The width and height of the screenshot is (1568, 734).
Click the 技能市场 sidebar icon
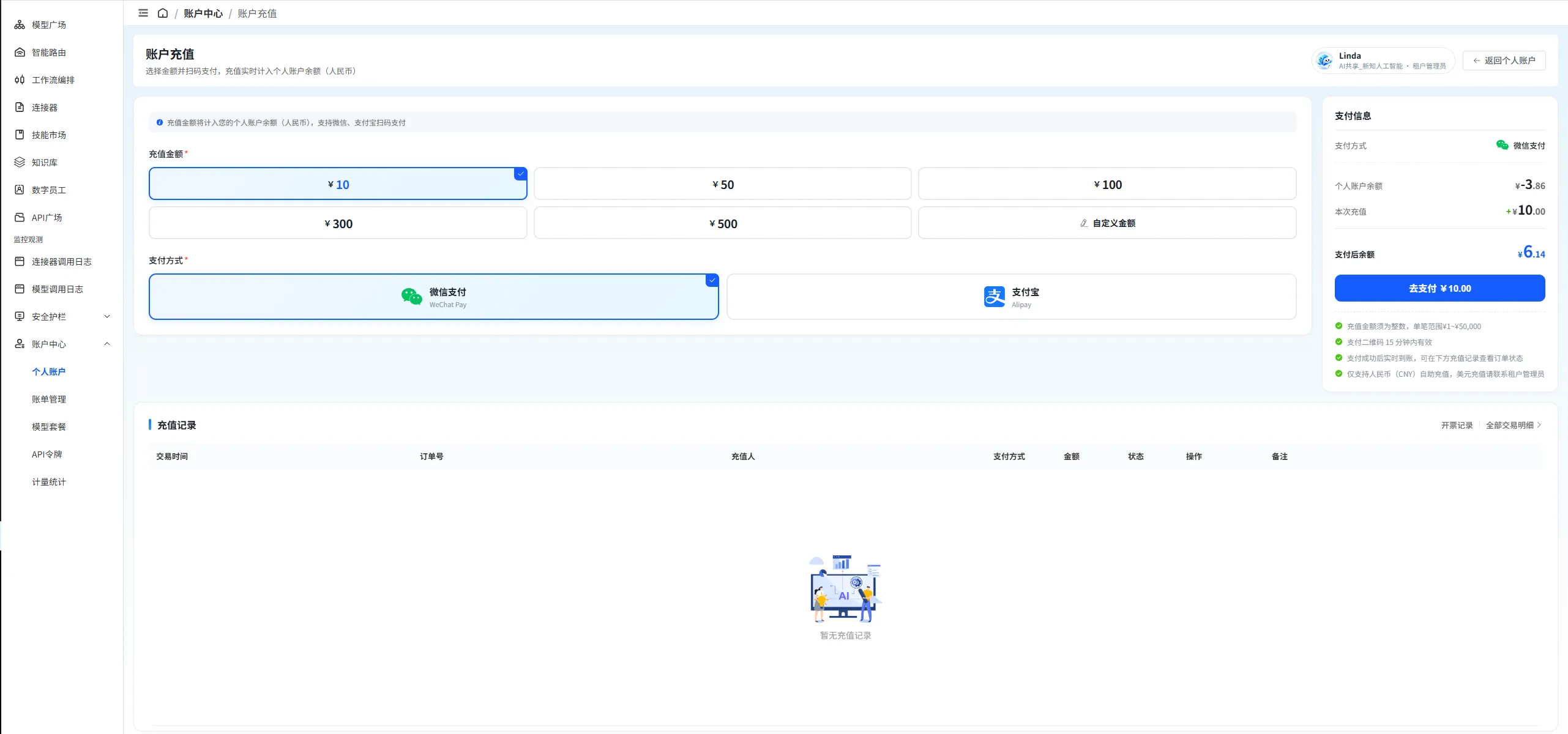[20, 135]
